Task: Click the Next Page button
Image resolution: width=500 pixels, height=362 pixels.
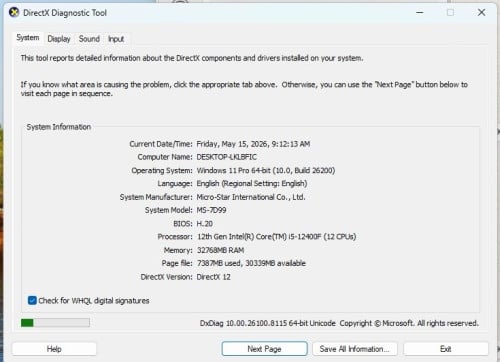Action: pos(264,349)
